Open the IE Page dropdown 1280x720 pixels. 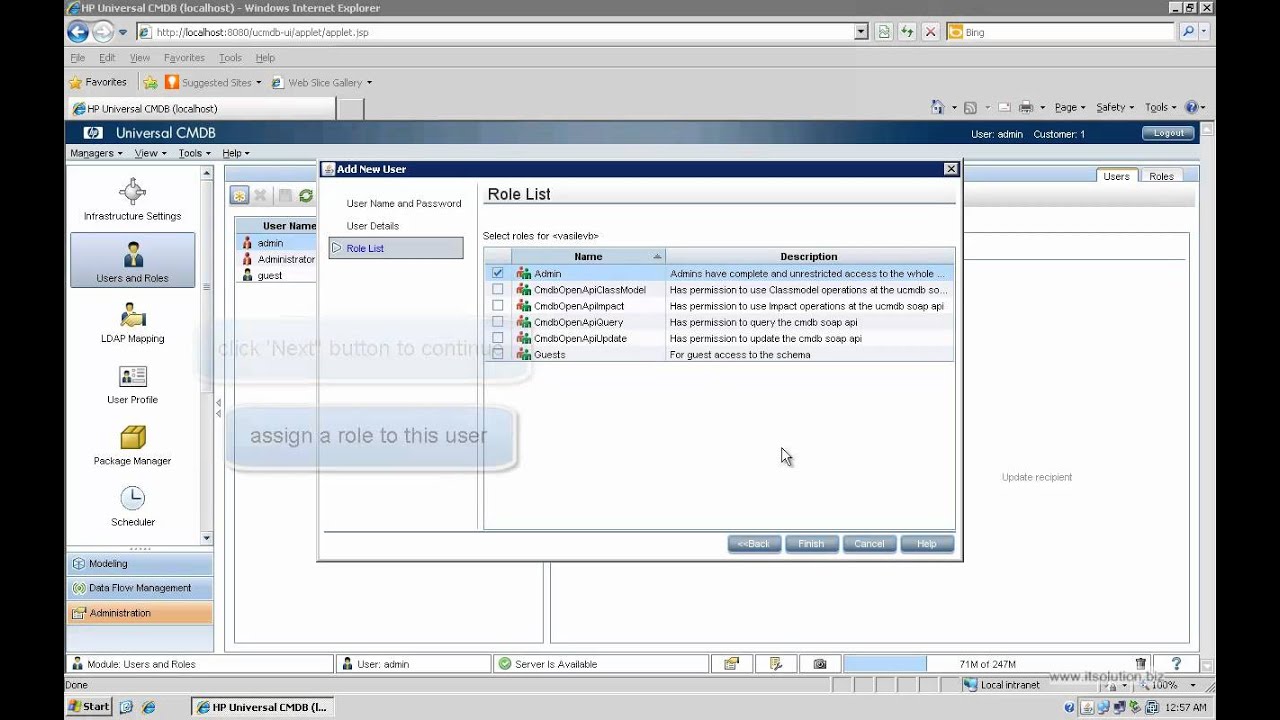pos(1069,107)
